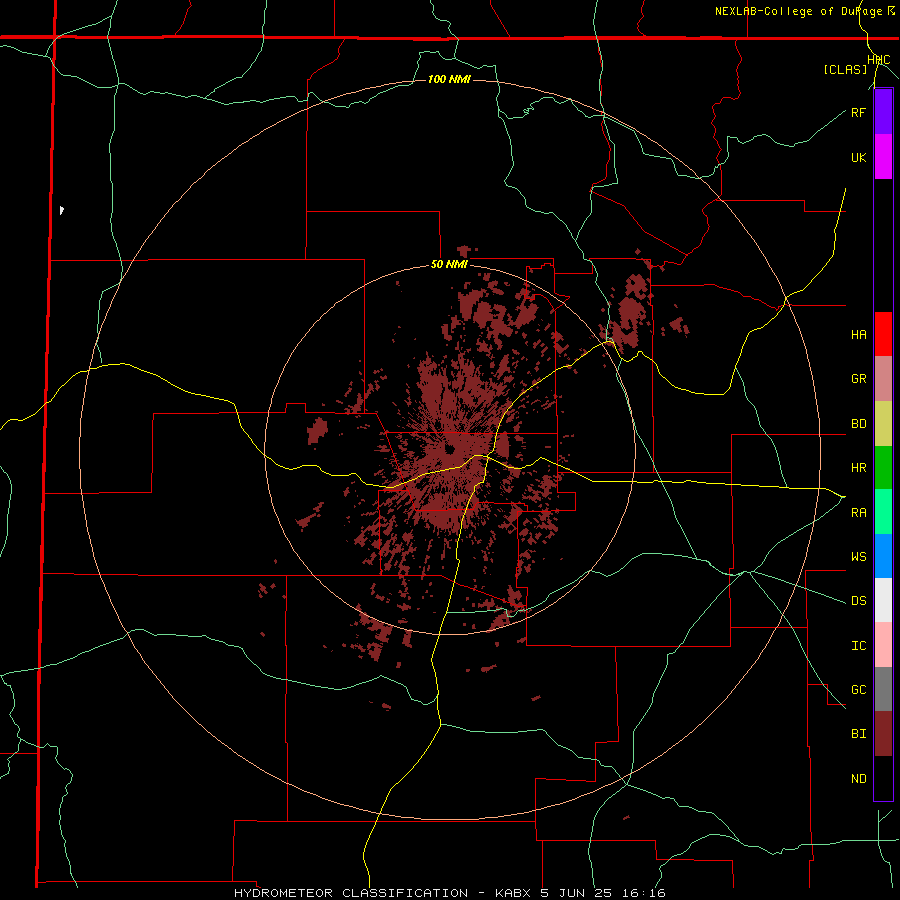This screenshot has height=900, width=900.
Task: Click the GC legend label
Action: (x=858, y=689)
